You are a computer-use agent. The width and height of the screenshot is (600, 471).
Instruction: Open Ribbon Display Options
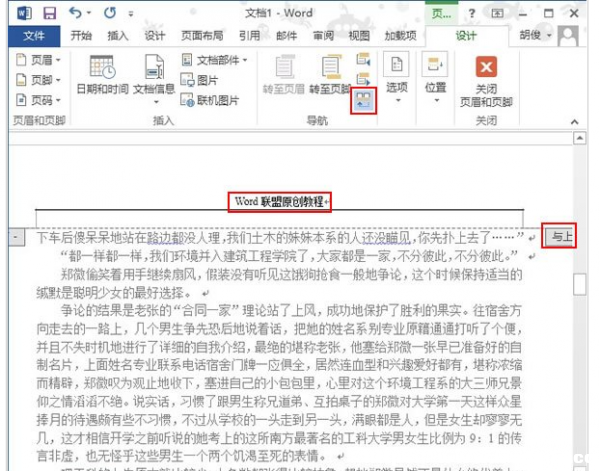coord(497,14)
